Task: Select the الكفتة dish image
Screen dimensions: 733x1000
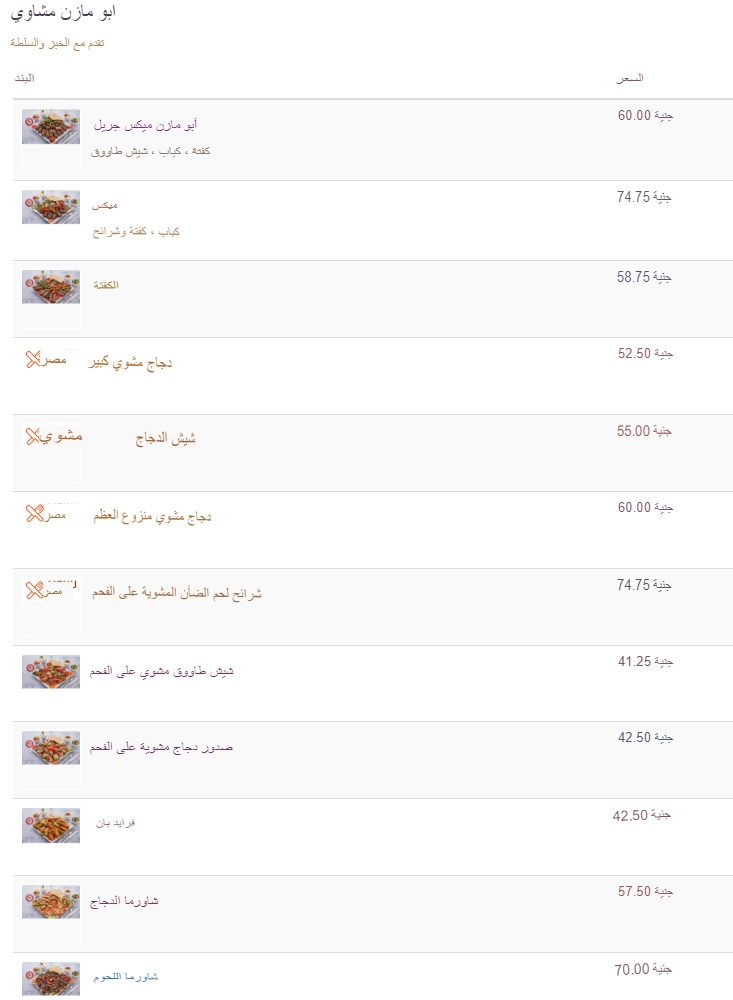Action: [51, 286]
